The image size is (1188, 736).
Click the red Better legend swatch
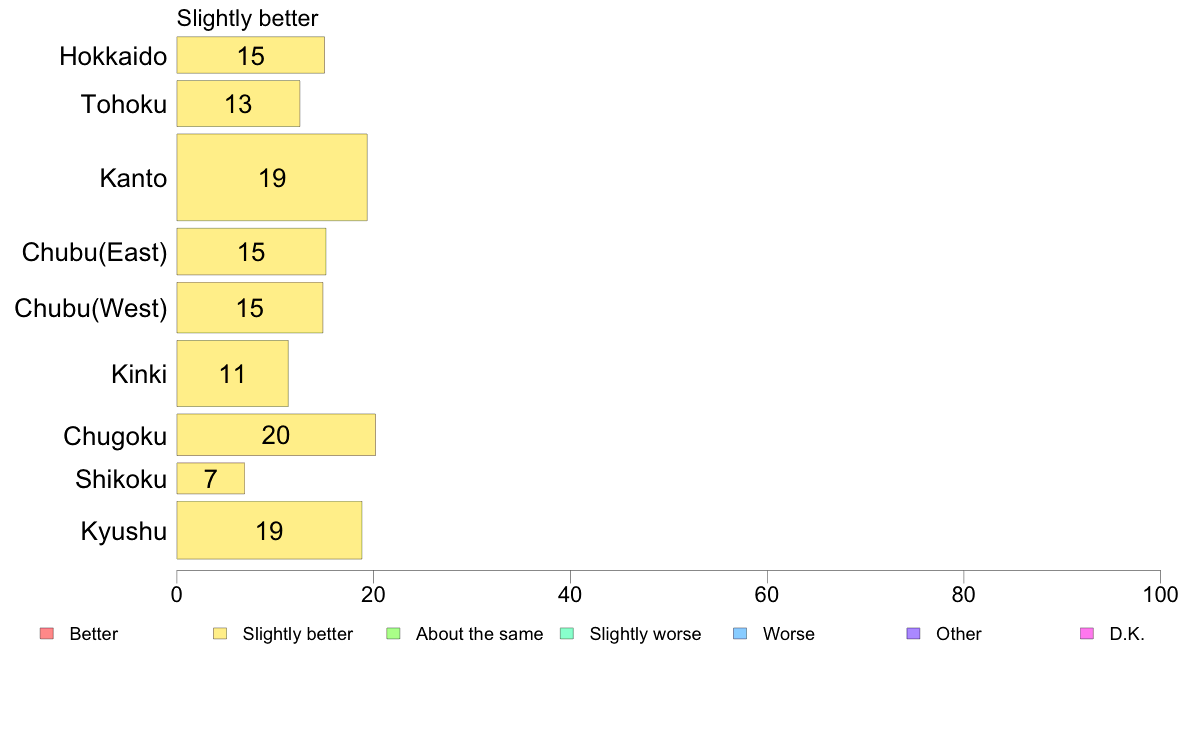[x=47, y=634]
